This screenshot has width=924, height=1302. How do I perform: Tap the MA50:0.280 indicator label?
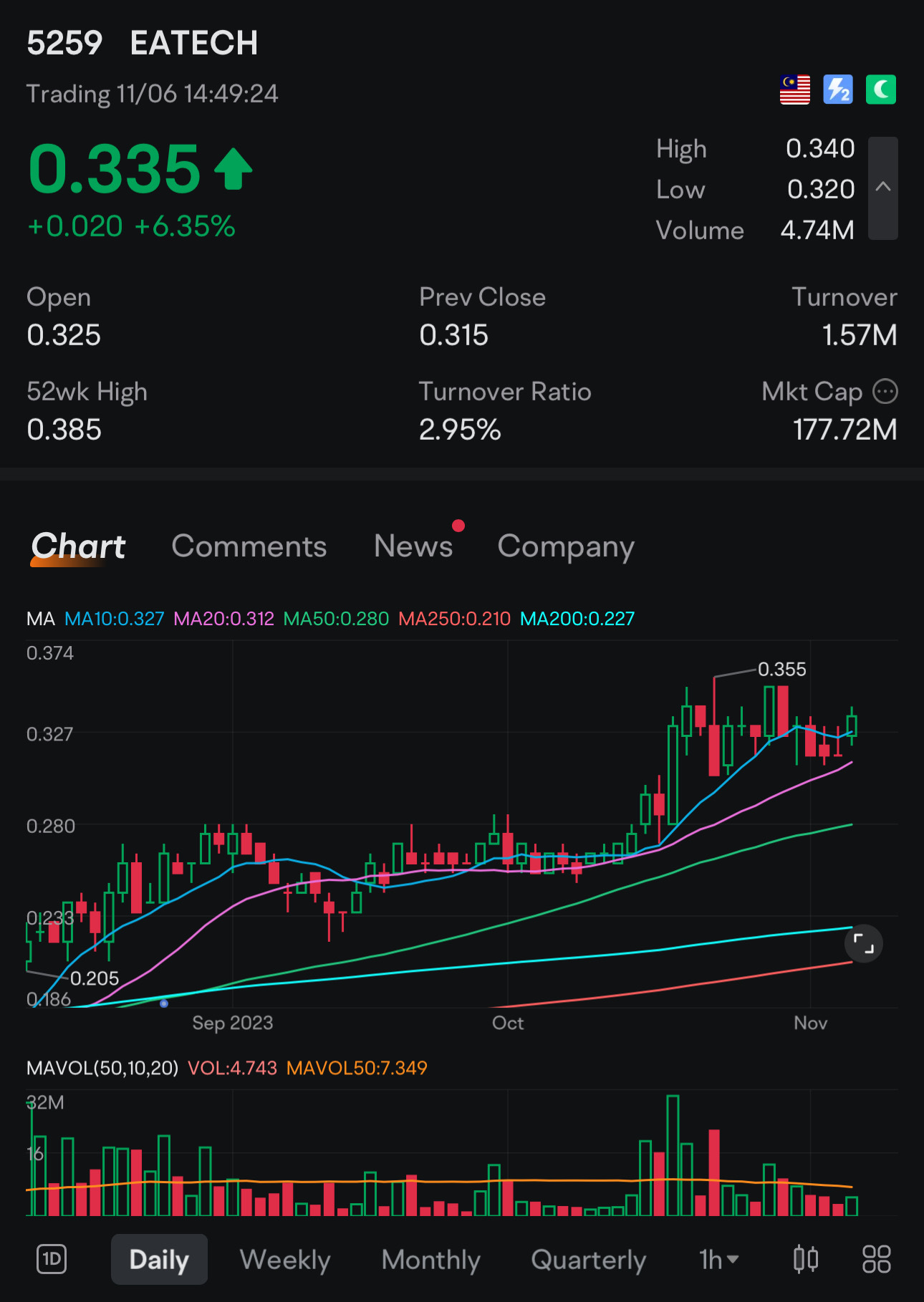[336, 619]
